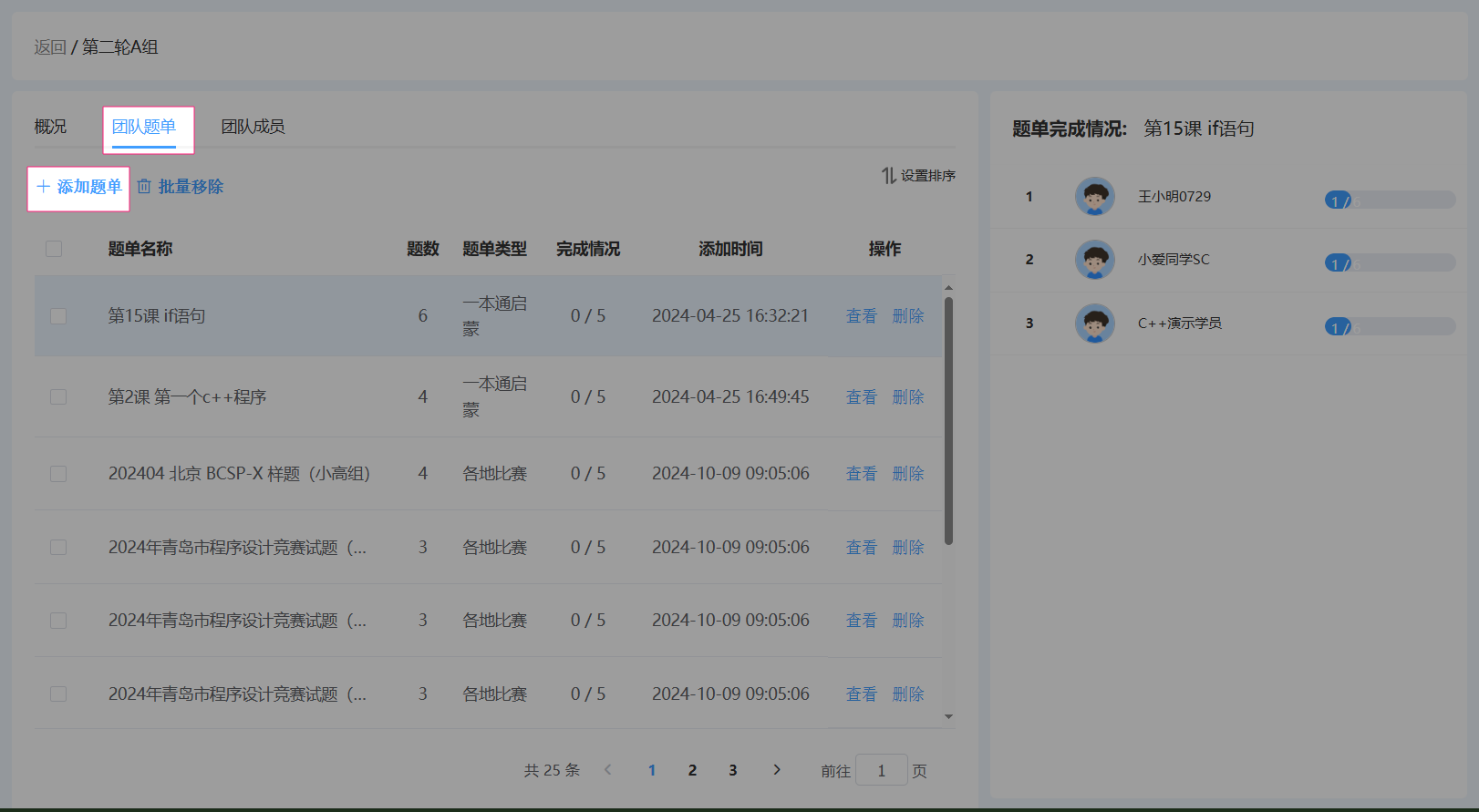
Task: Click the table scrollbar up arrow
Action: [948, 288]
